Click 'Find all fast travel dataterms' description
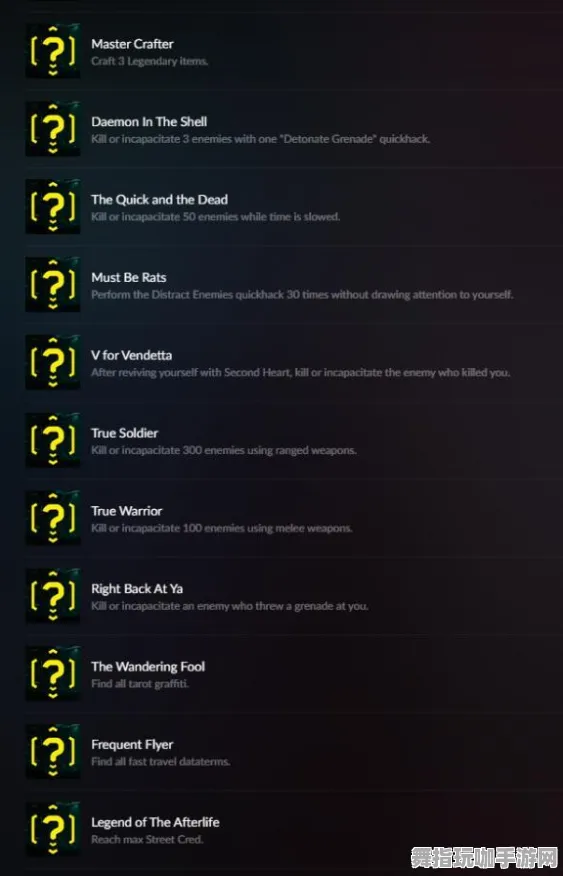563x876 pixels. 161,761
